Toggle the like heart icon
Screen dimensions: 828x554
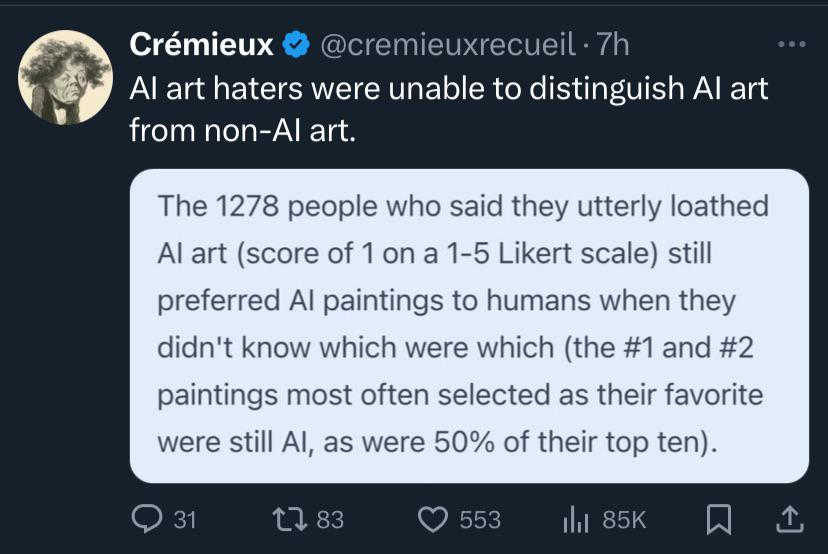point(433,519)
